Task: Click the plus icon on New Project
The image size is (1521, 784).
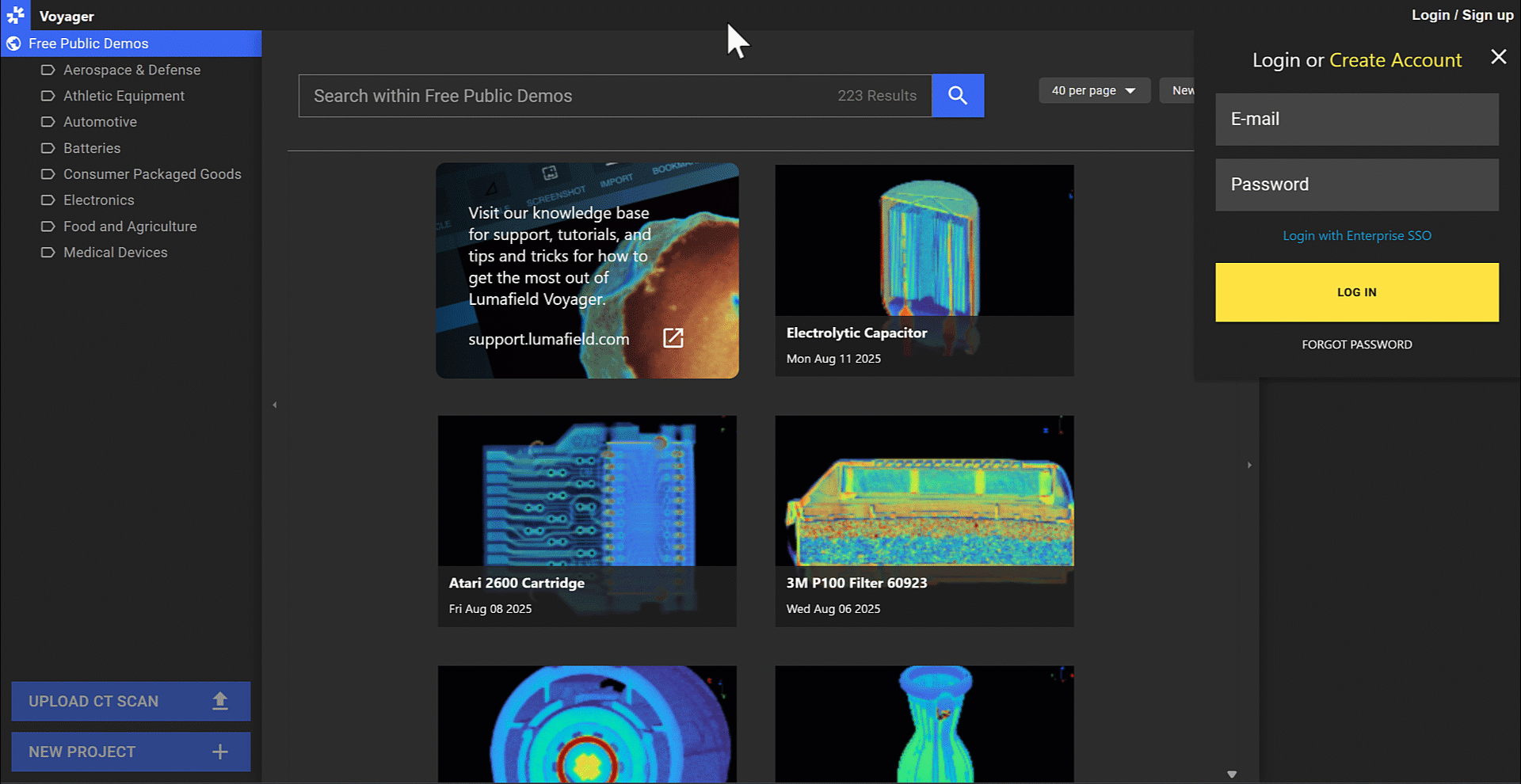Action: click(220, 752)
